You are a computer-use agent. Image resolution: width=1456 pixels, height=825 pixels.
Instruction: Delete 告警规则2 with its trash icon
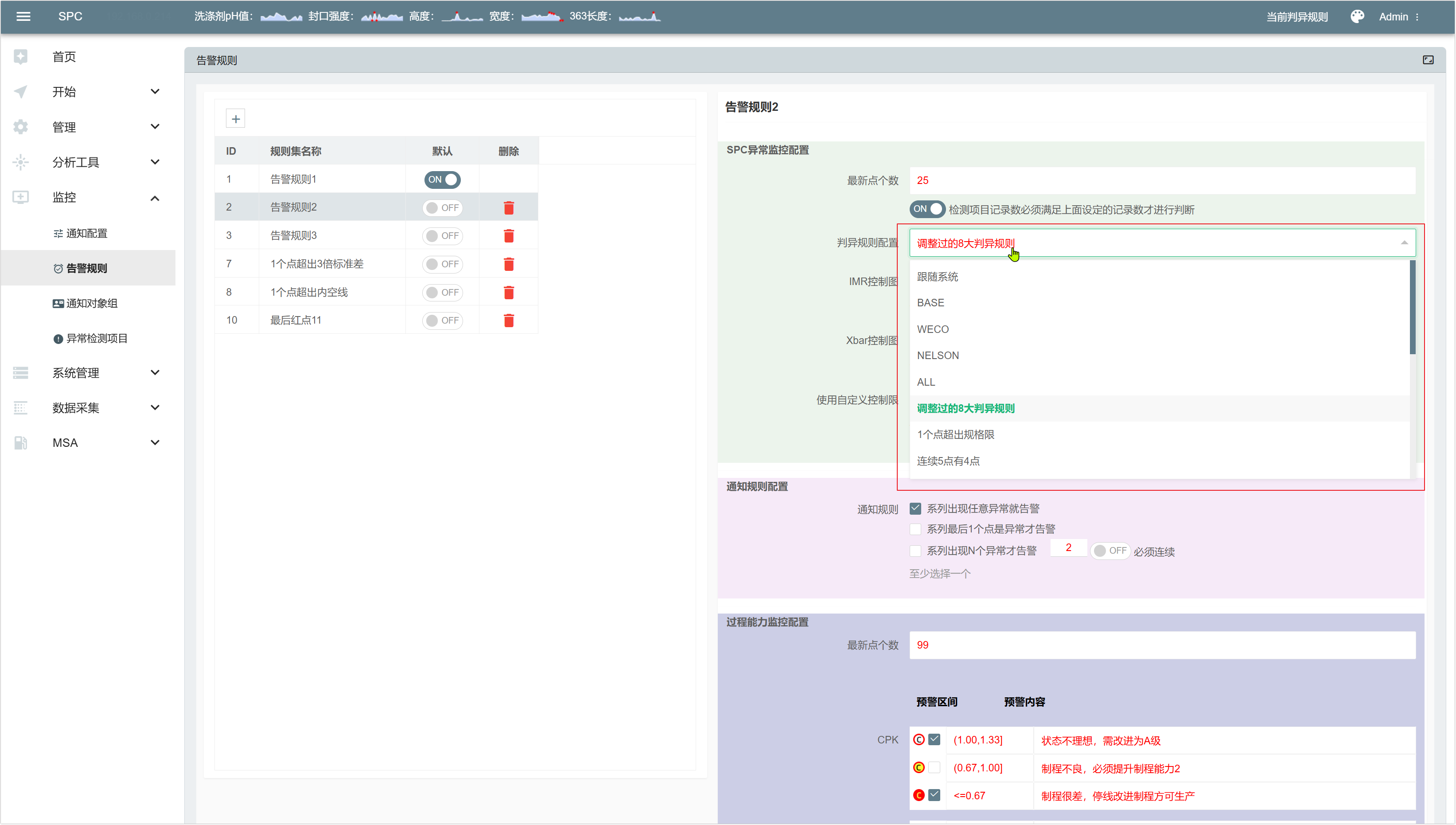[x=509, y=208]
